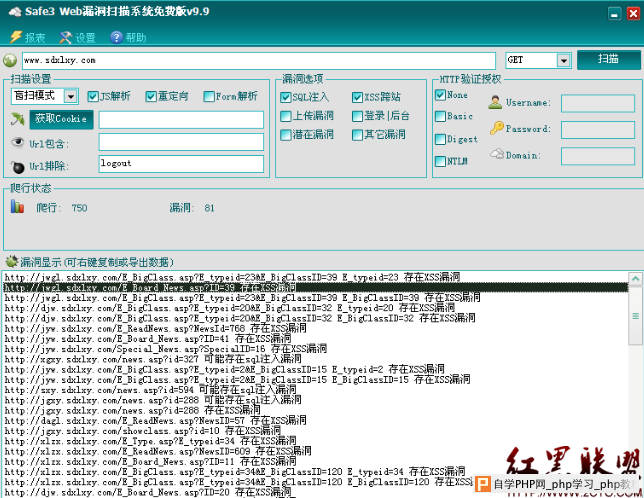Open the 盲扫模式 scan mode dropdown

(x=45, y=96)
